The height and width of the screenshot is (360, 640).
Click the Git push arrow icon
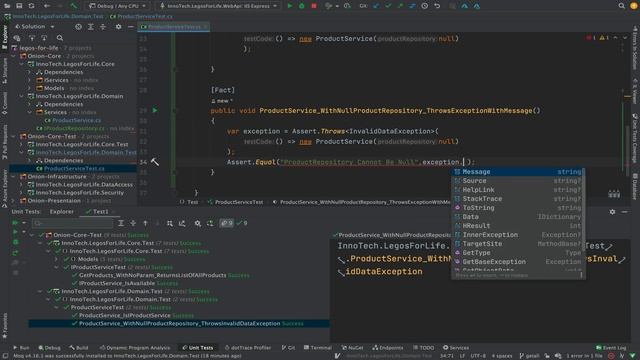tap(400, 6)
